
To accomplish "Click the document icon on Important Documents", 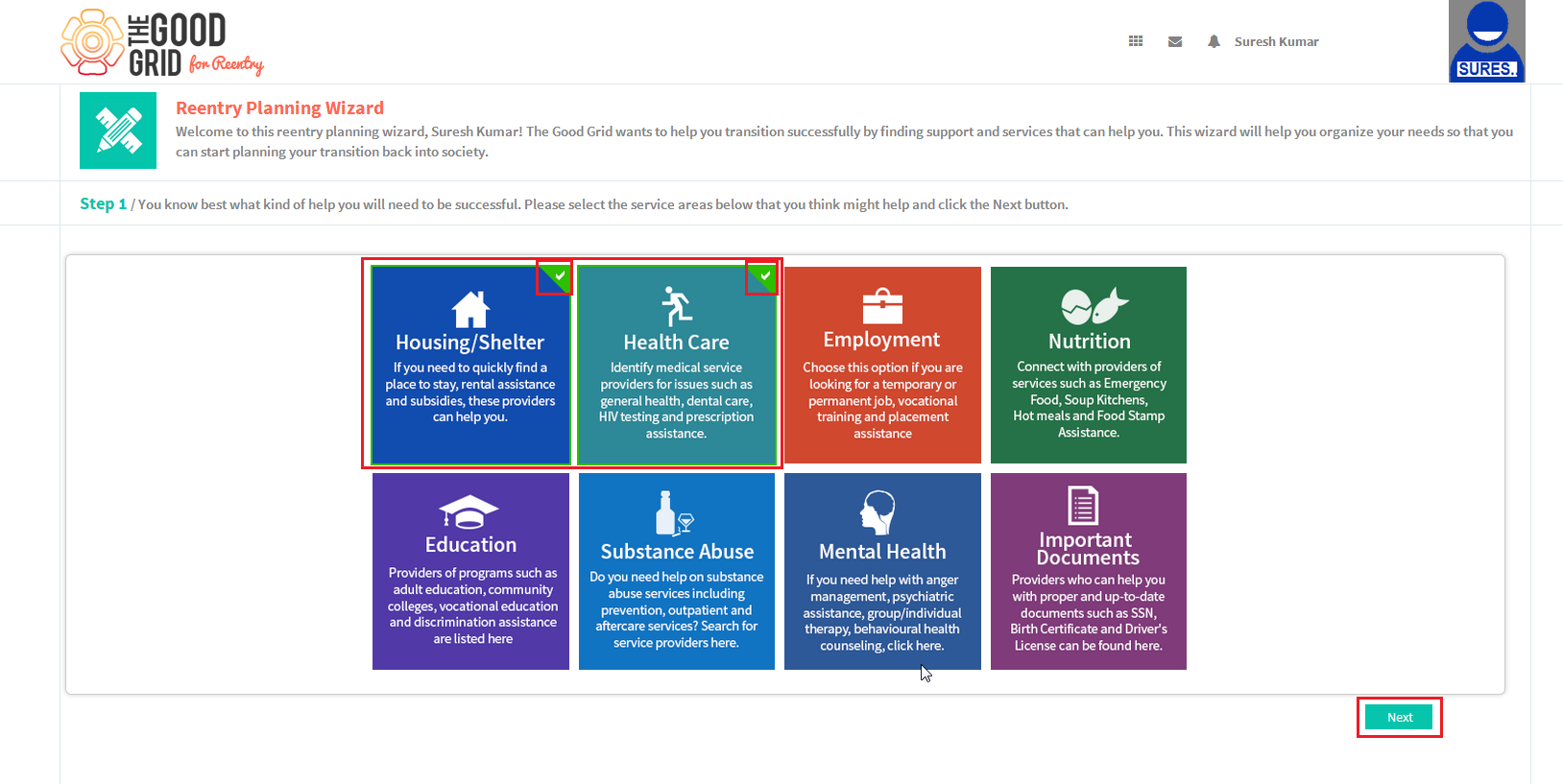I will point(1083,506).
